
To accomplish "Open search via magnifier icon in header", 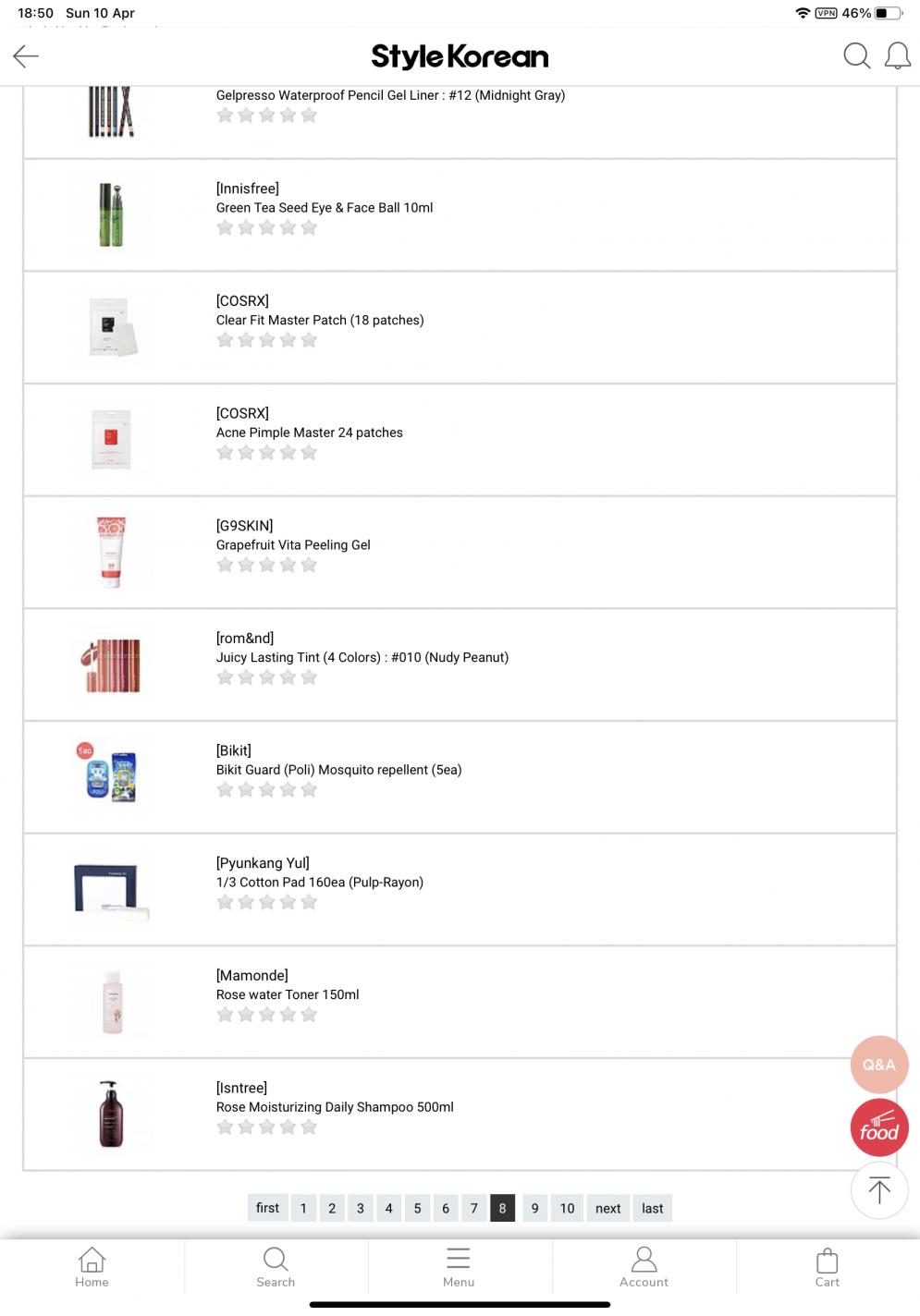I will coord(856,56).
